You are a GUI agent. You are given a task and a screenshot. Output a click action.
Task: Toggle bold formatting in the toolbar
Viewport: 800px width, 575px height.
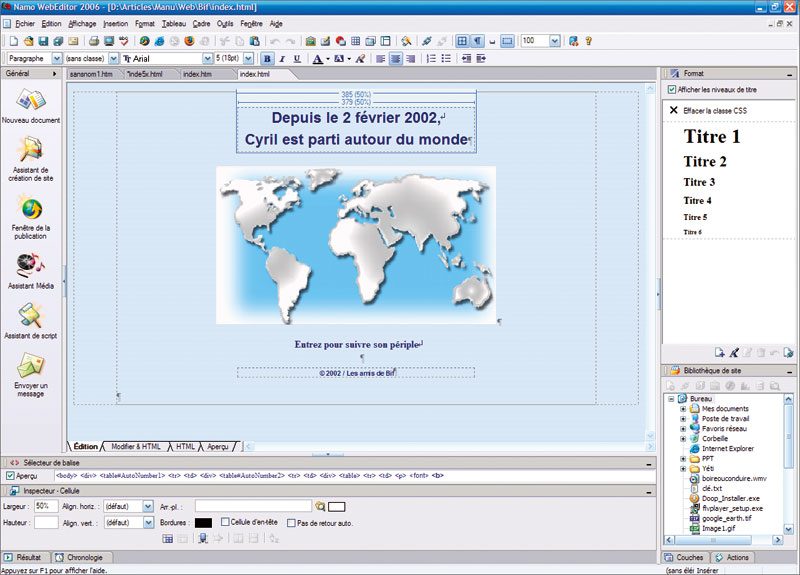coord(267,59)
